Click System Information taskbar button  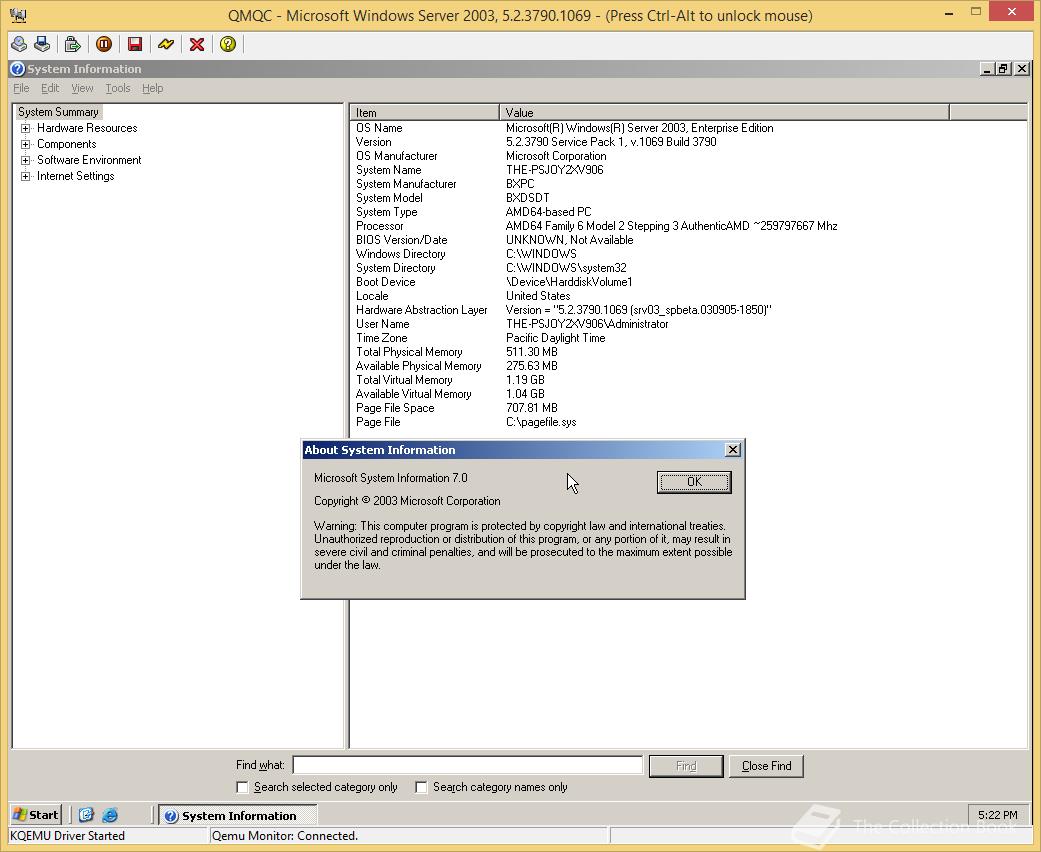coord(237,815)
